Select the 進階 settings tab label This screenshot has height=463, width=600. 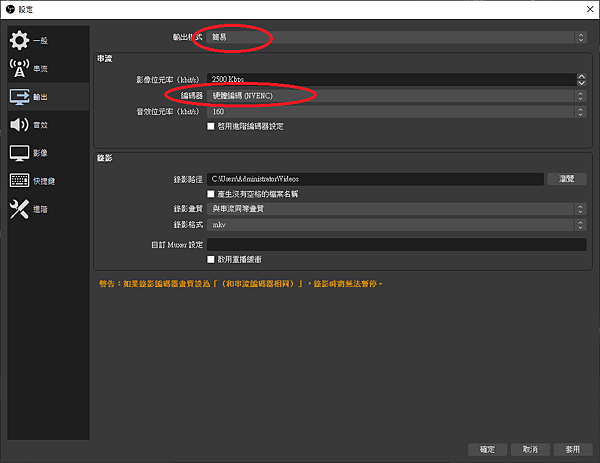click(x=40, y=209)
